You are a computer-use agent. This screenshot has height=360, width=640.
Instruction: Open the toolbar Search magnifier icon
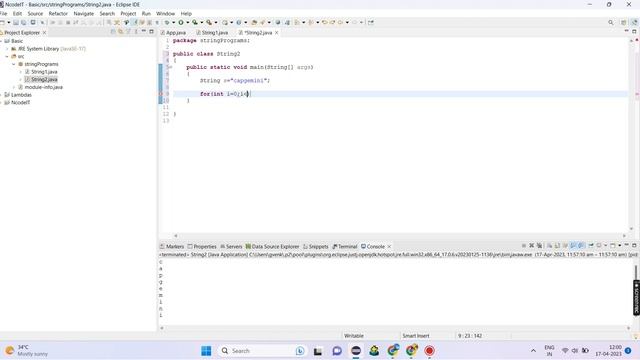click(x=611, y=22)
